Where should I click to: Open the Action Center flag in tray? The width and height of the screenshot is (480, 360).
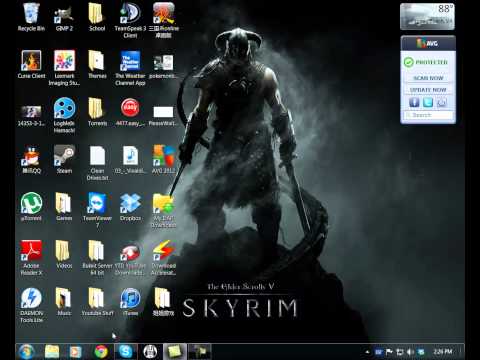coord(389,352)
